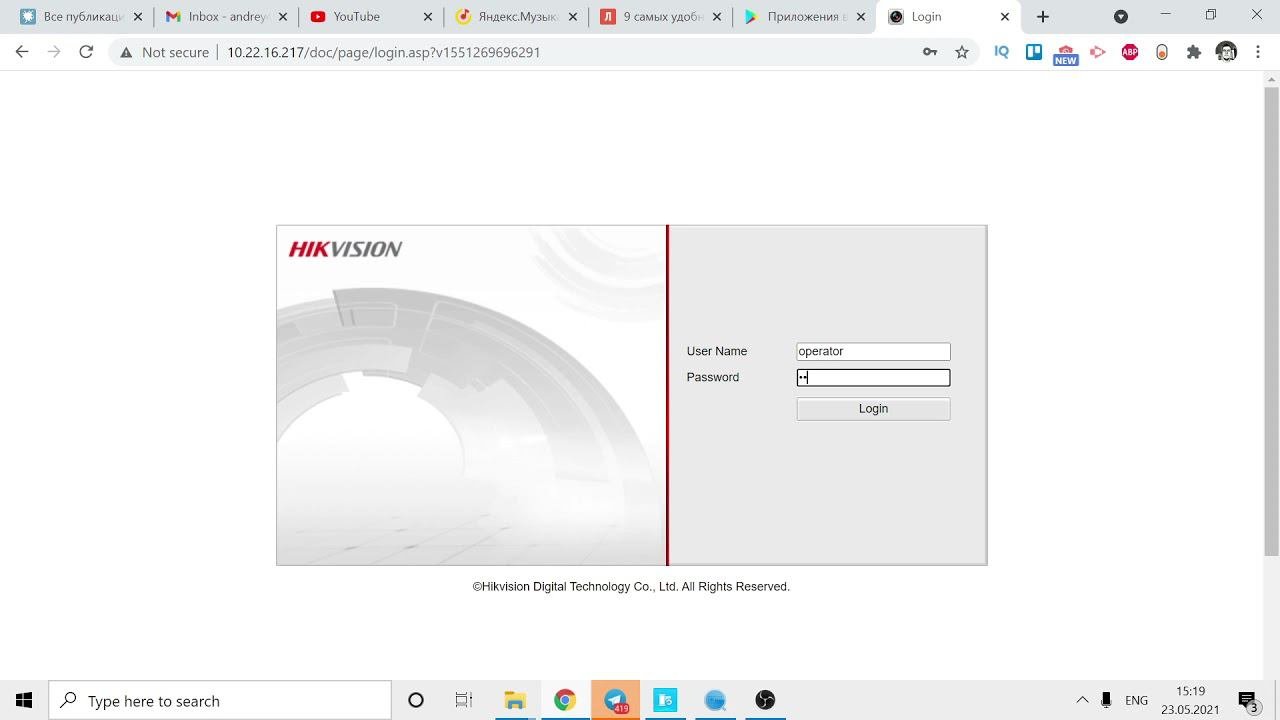The height and width of the screenshot is (720, 1280).
Task: Close the YouTube tab
Action: point(428,17)
